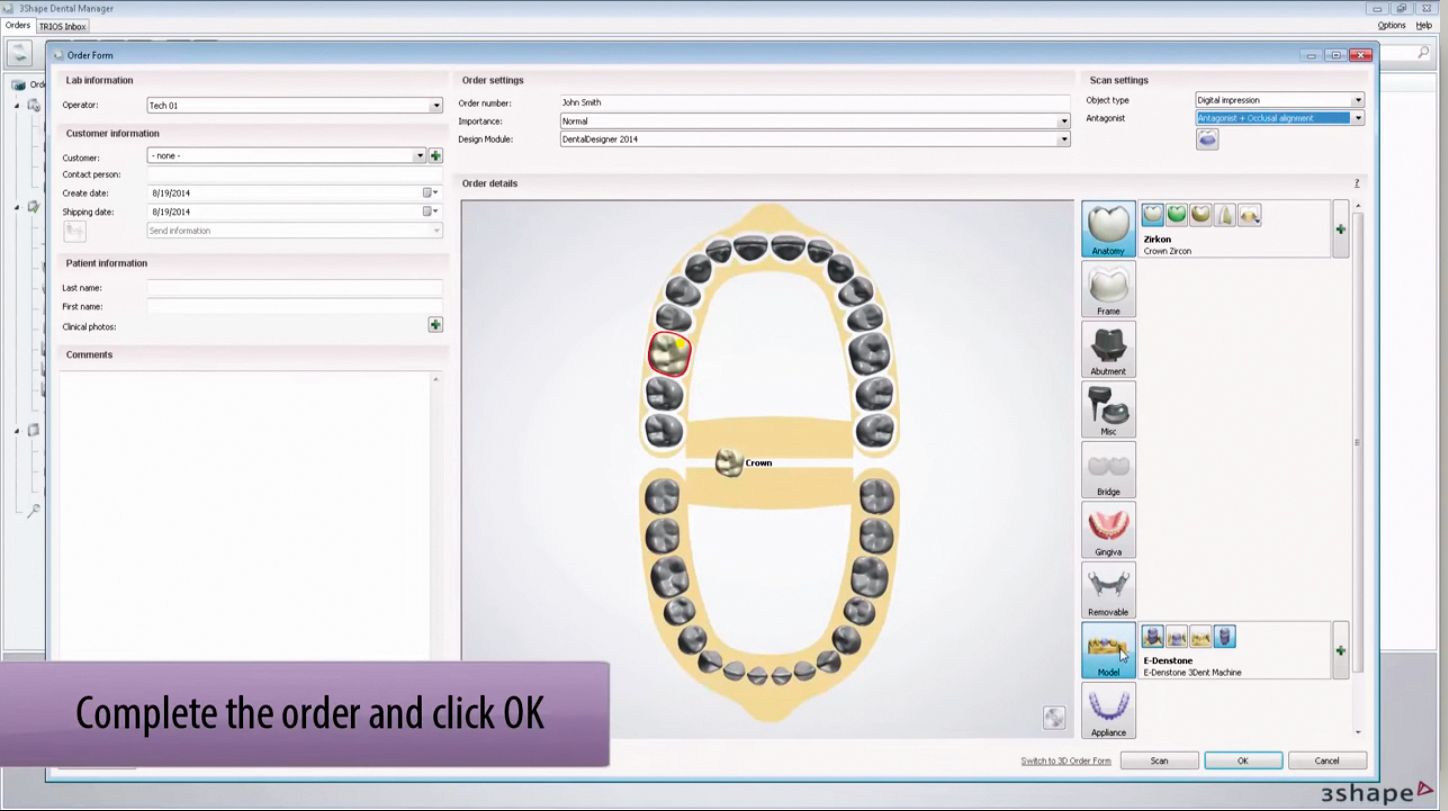The height and width of the screenshot is (811, 1448).
Task: Pick the first white crown anatomy type
Action: 1153,214
